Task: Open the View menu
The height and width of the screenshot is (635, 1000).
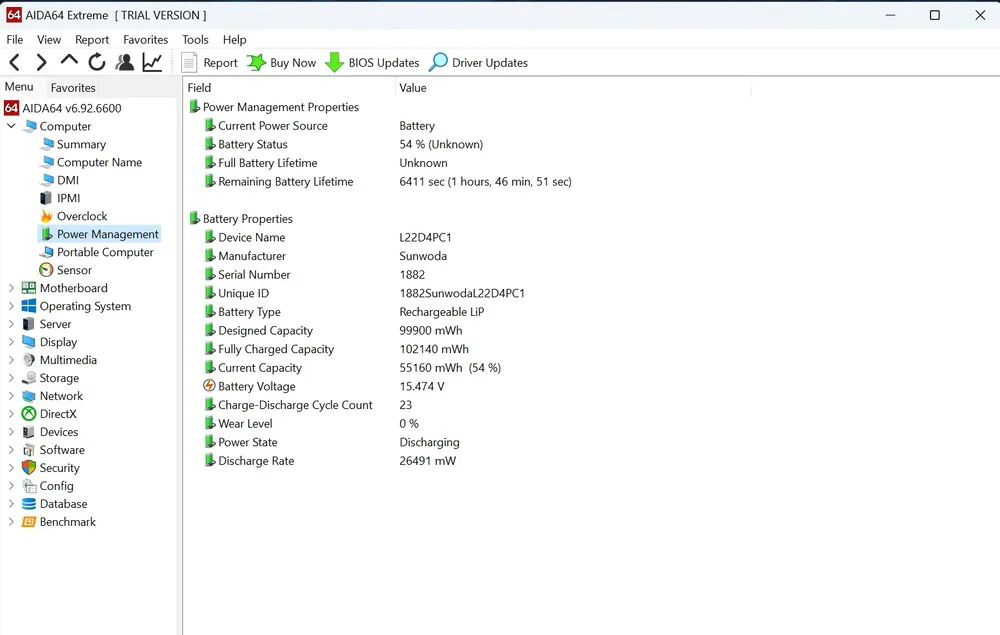Action: click(x=49, y=40)
